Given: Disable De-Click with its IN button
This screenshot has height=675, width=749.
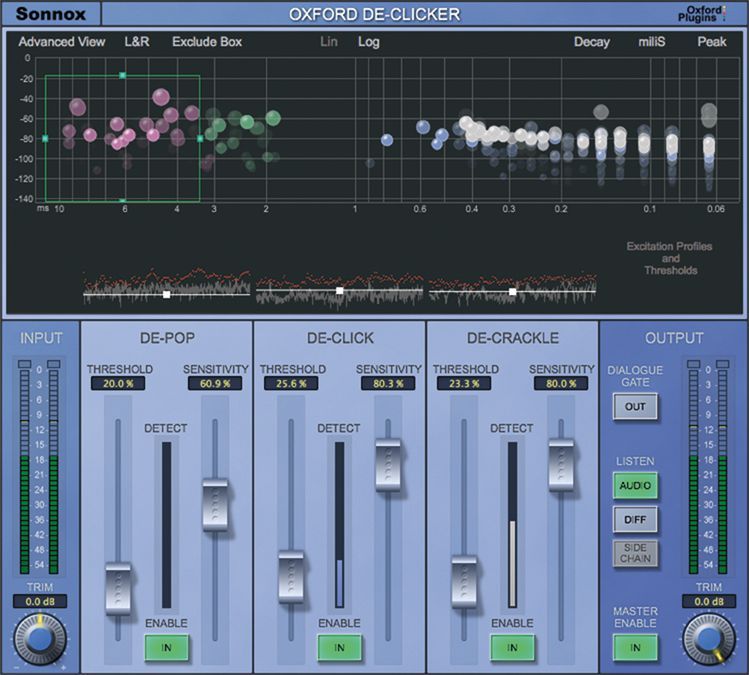Looking at the screenshot, I should (339, 648).
